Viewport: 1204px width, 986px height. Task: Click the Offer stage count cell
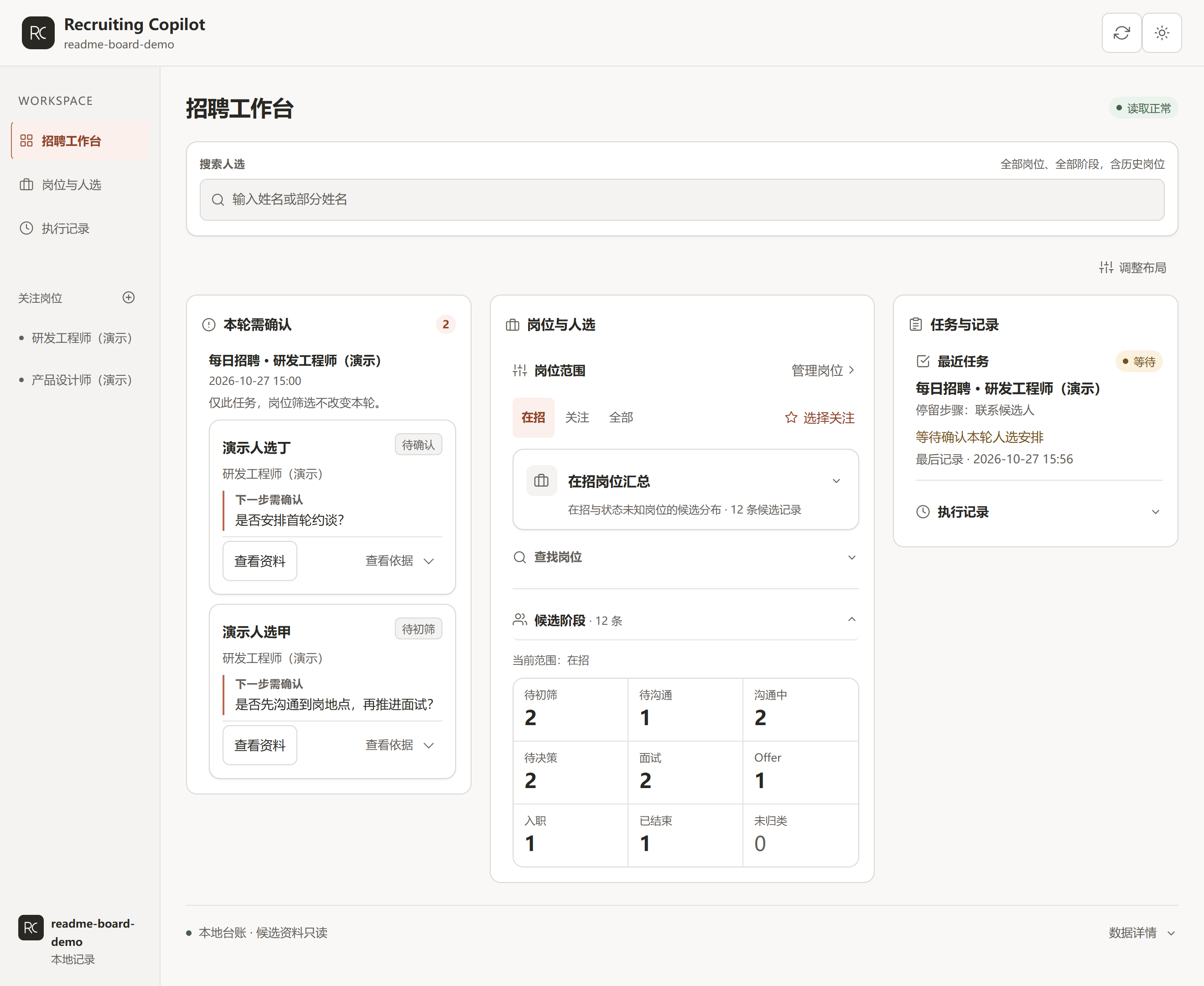(x=800, y=772)
